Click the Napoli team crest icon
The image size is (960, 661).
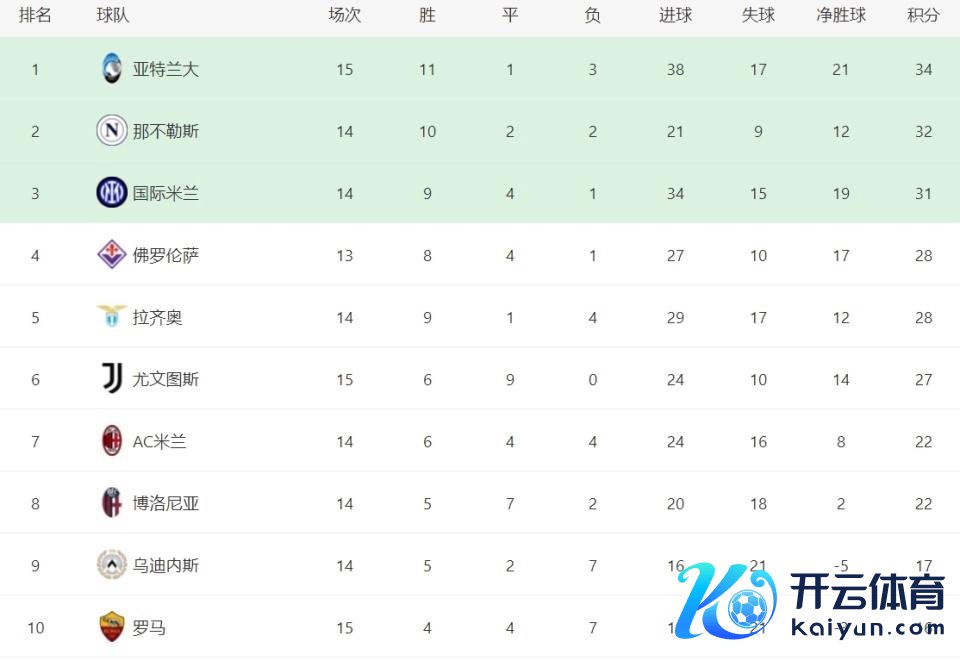[111, 131]
